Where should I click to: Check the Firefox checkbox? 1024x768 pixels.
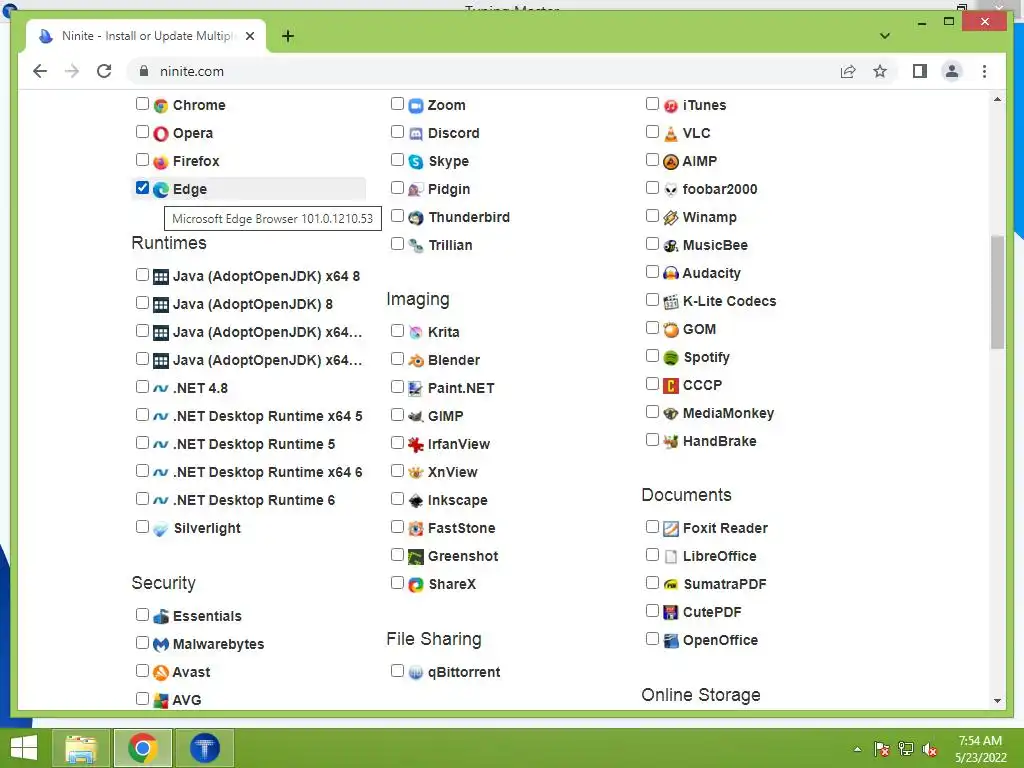[x=142, y=160]
